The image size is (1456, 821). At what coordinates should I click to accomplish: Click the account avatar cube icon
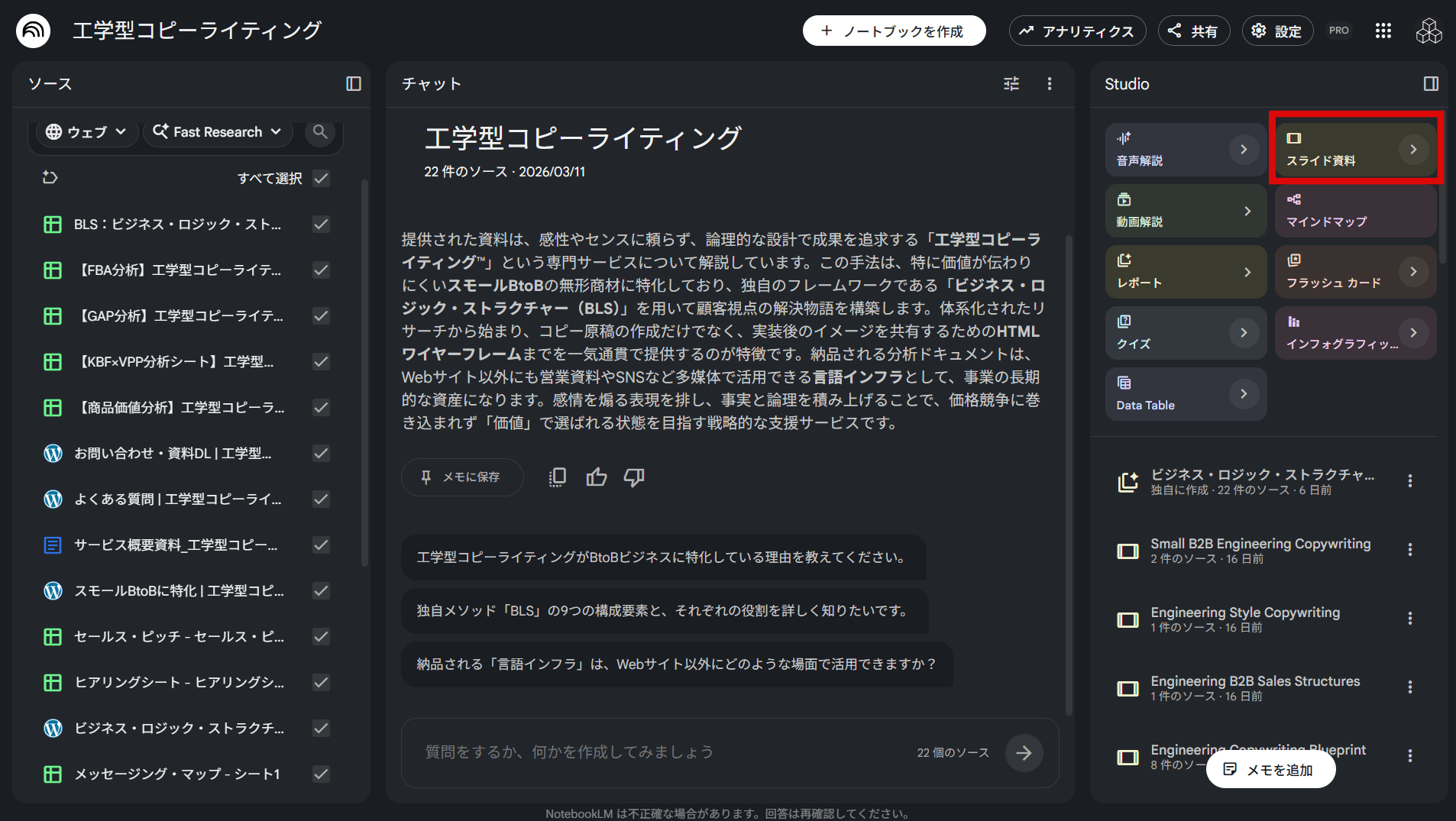point(1428,31)
